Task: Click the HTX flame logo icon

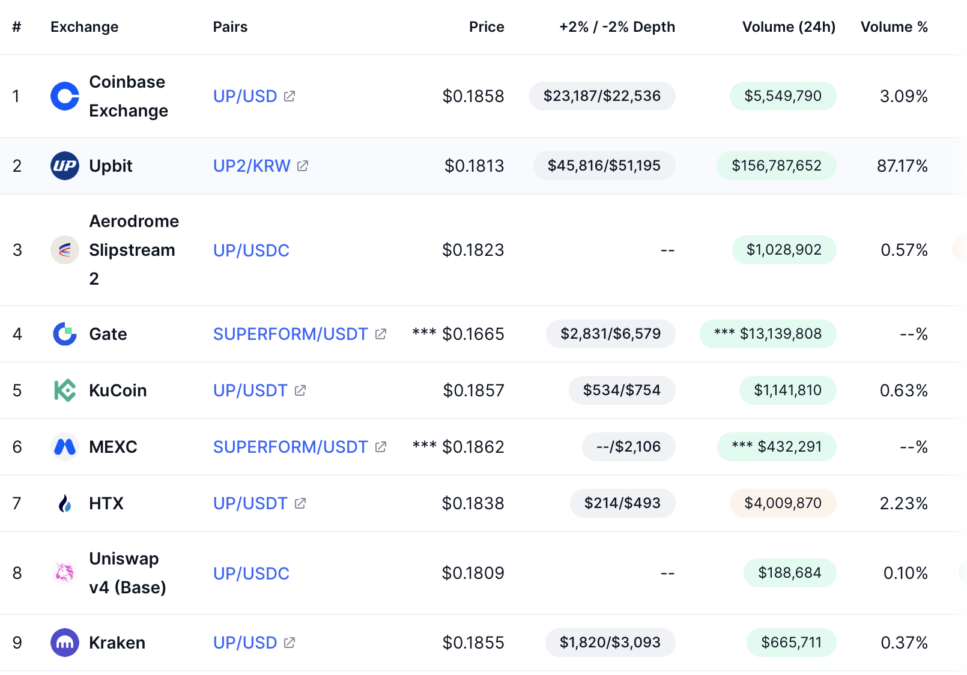Action: coord(65,503)
